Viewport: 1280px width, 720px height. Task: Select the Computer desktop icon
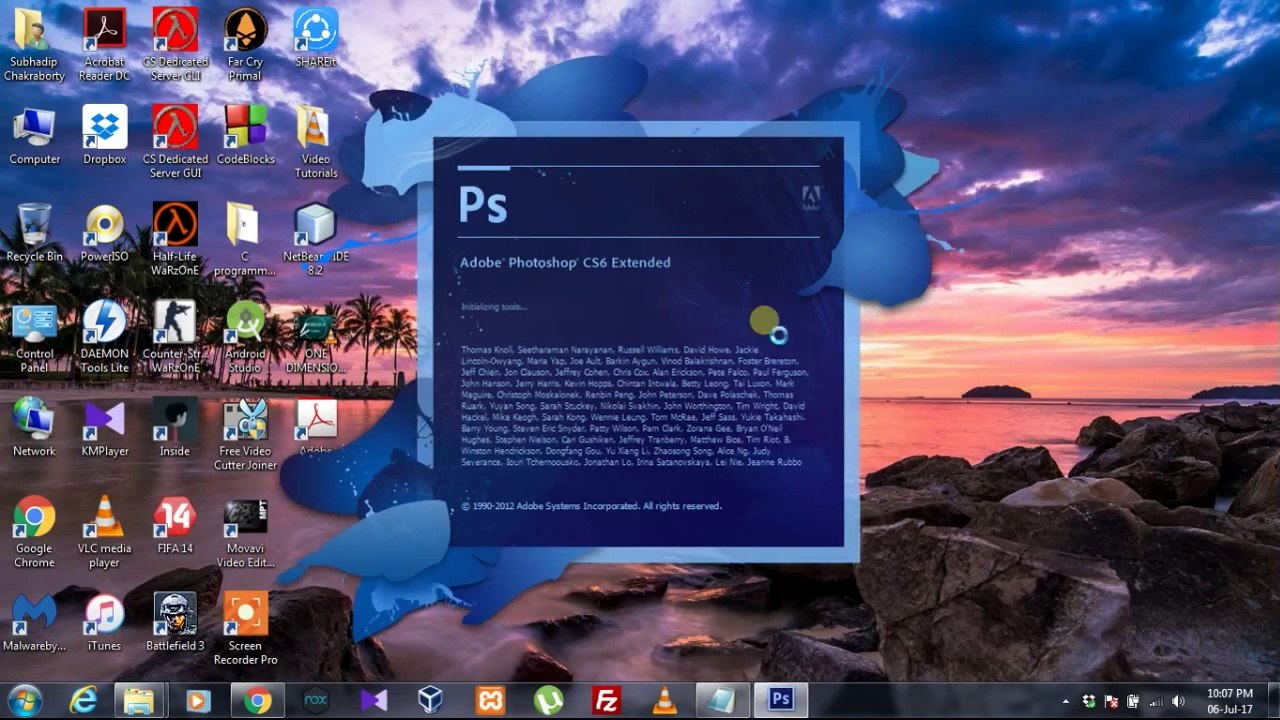point(35,135)
